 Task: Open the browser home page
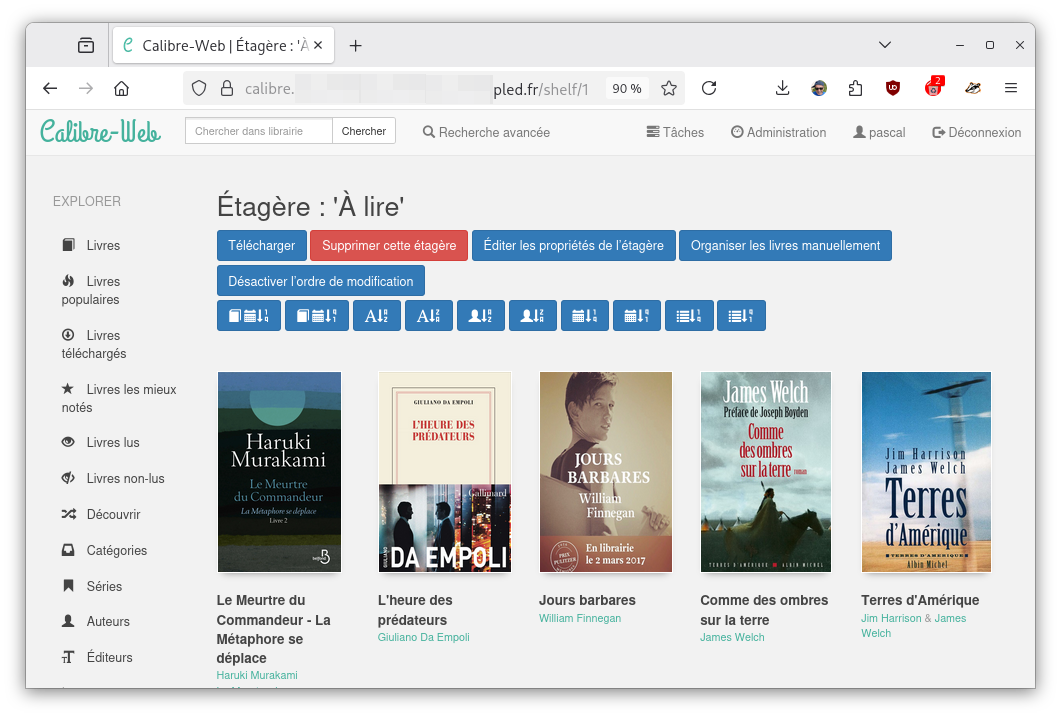click(121, 89)
